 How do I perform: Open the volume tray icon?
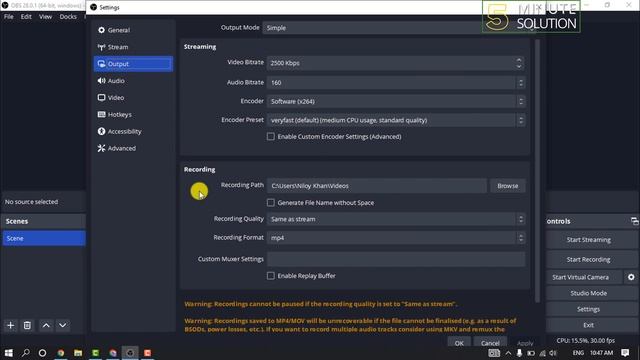(553, 353)
